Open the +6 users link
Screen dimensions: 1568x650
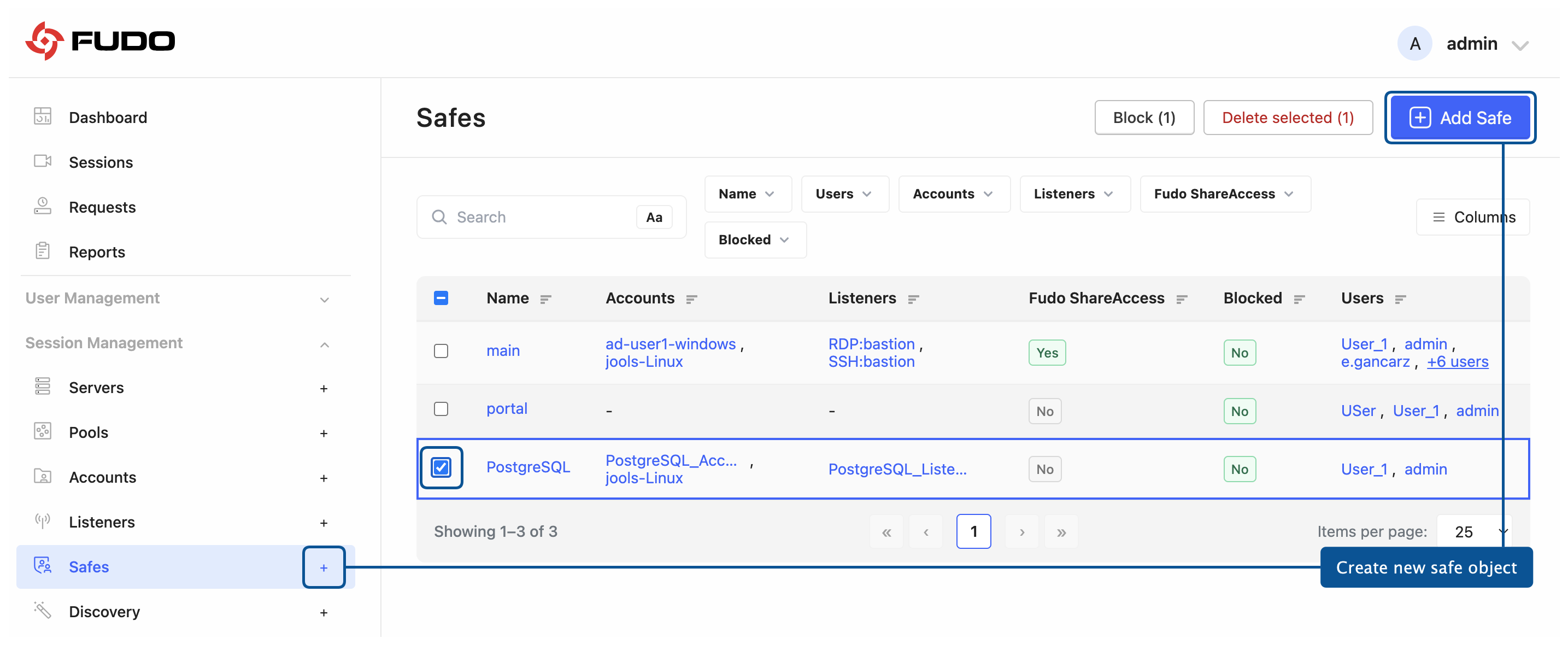pyautogui.click(x=1457, y=361)
